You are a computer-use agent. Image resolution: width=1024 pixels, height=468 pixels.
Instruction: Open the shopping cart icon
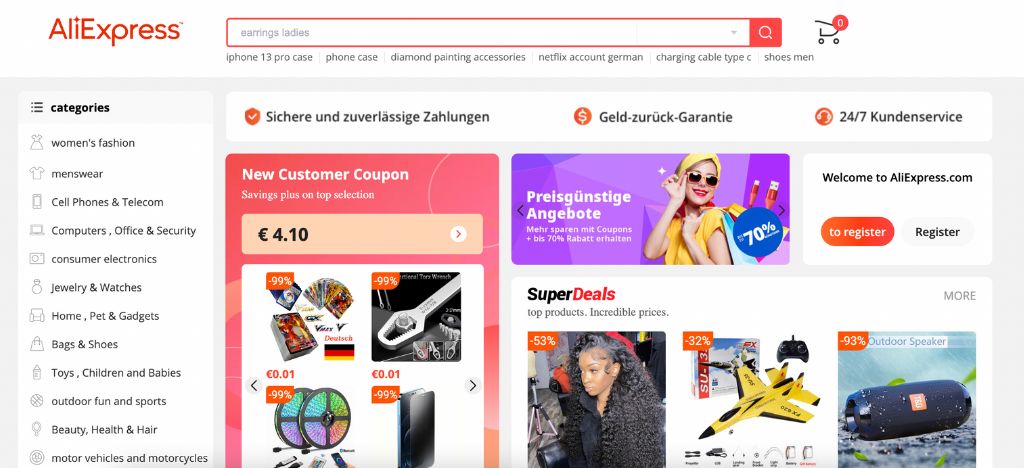click(828, 31)
